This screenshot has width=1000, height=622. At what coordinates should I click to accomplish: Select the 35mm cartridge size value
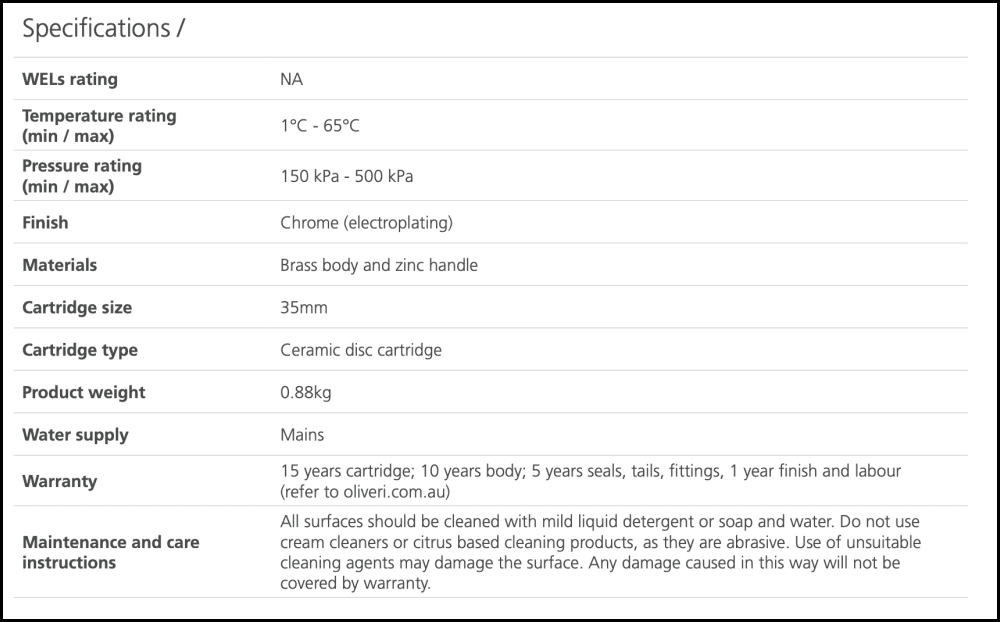[x=304, y=308]
